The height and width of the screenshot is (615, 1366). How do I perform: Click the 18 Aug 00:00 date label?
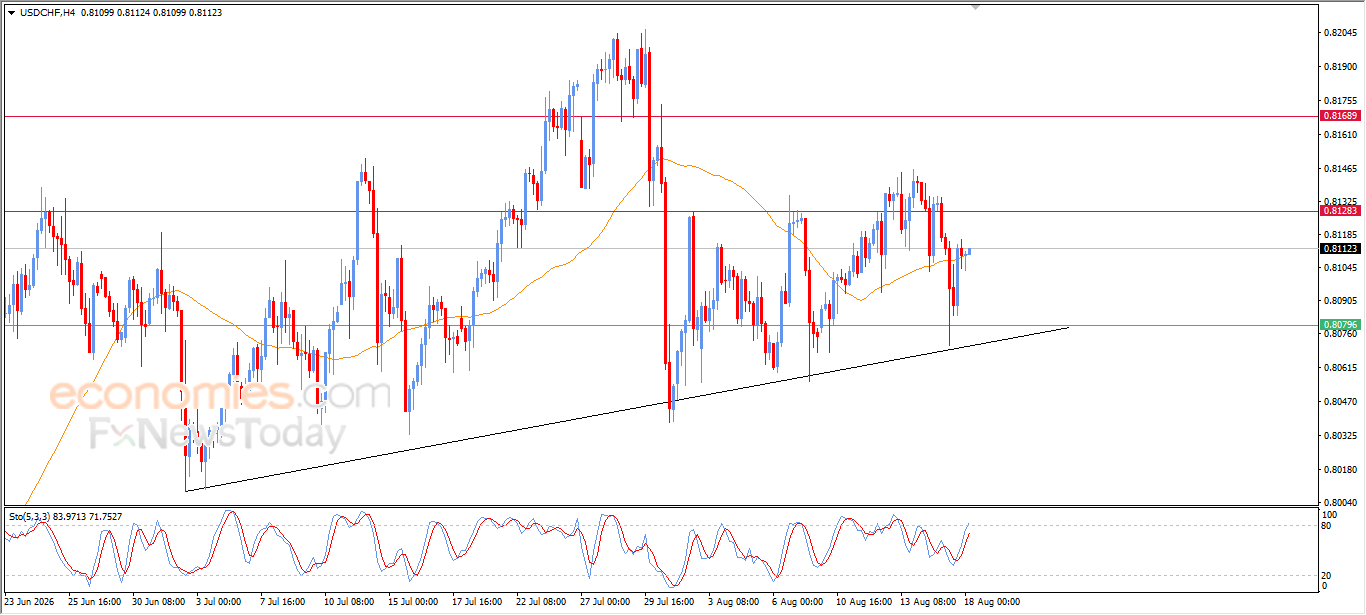click(x=994, y=602)
